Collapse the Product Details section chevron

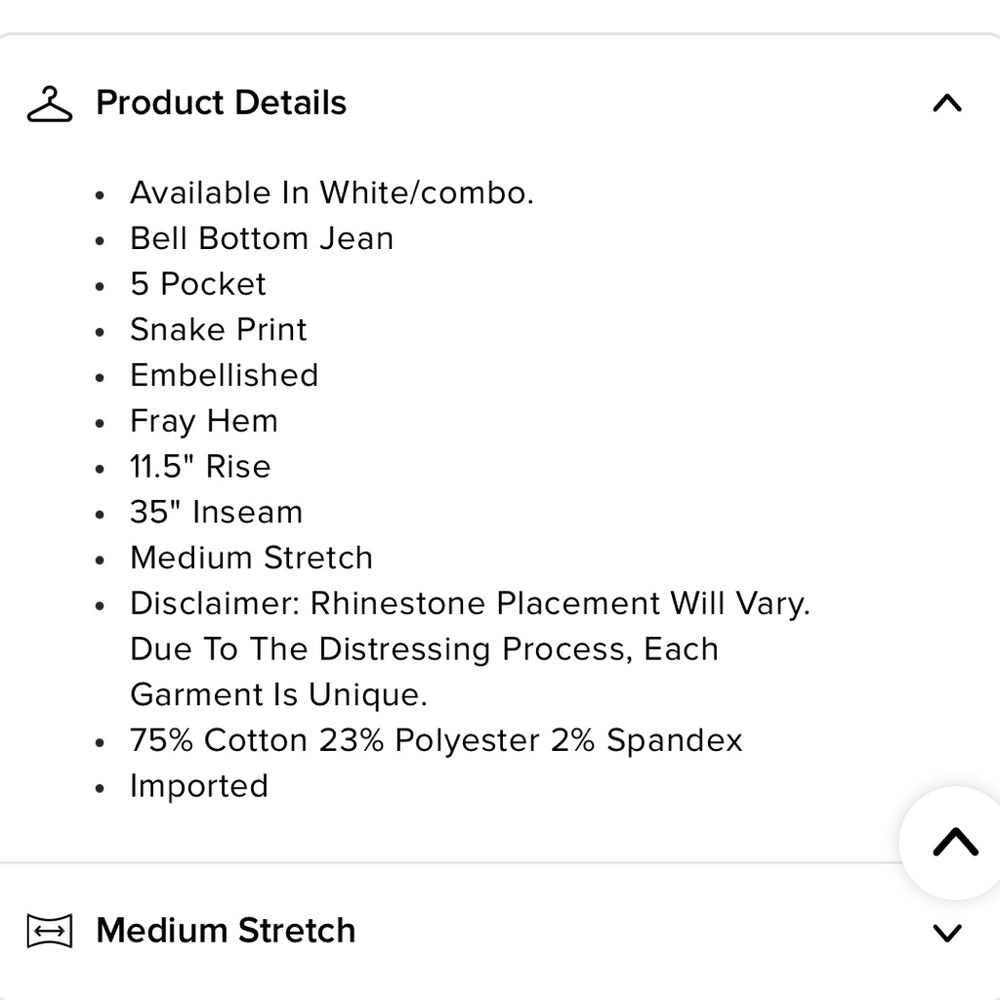coord(947,103)
